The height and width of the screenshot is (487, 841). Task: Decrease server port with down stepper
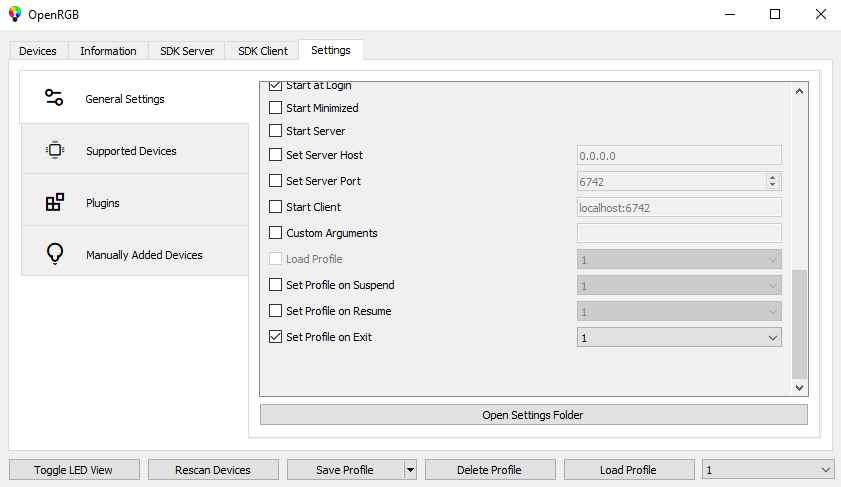coord(772,186)
